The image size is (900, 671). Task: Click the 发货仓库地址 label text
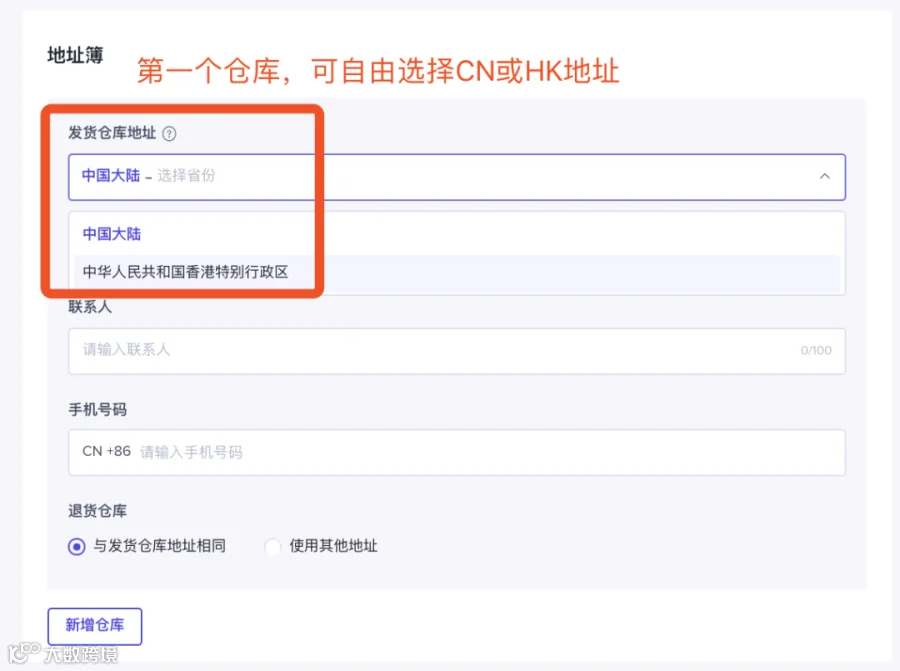(x=112, y=133)
